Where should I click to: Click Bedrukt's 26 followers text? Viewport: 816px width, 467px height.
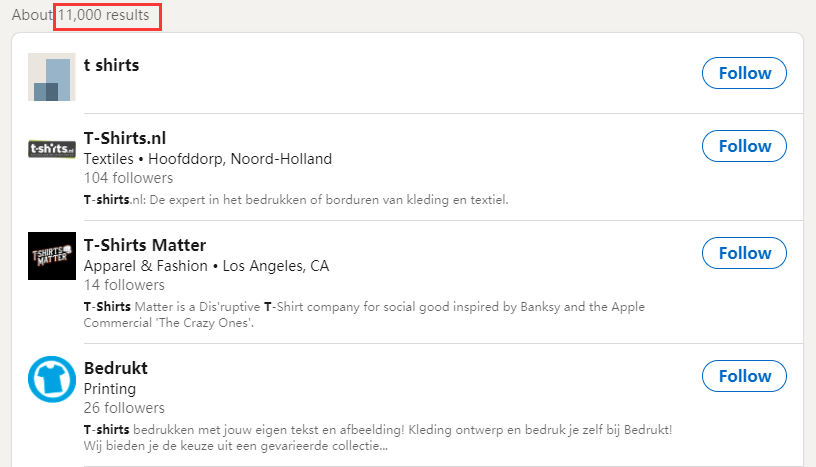[x=125, y=408]
